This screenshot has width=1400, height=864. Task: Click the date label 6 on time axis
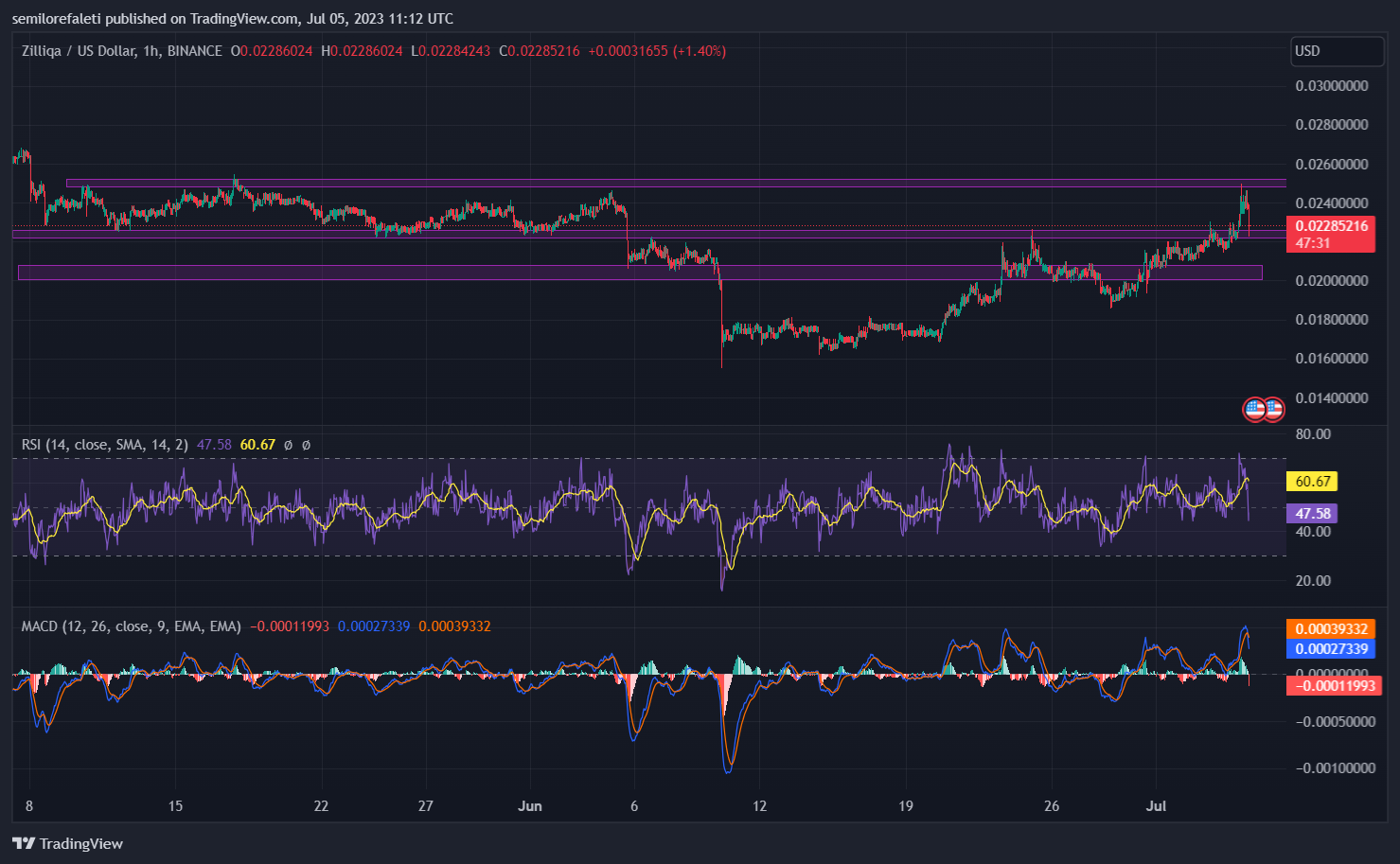(x=634, y=806)
